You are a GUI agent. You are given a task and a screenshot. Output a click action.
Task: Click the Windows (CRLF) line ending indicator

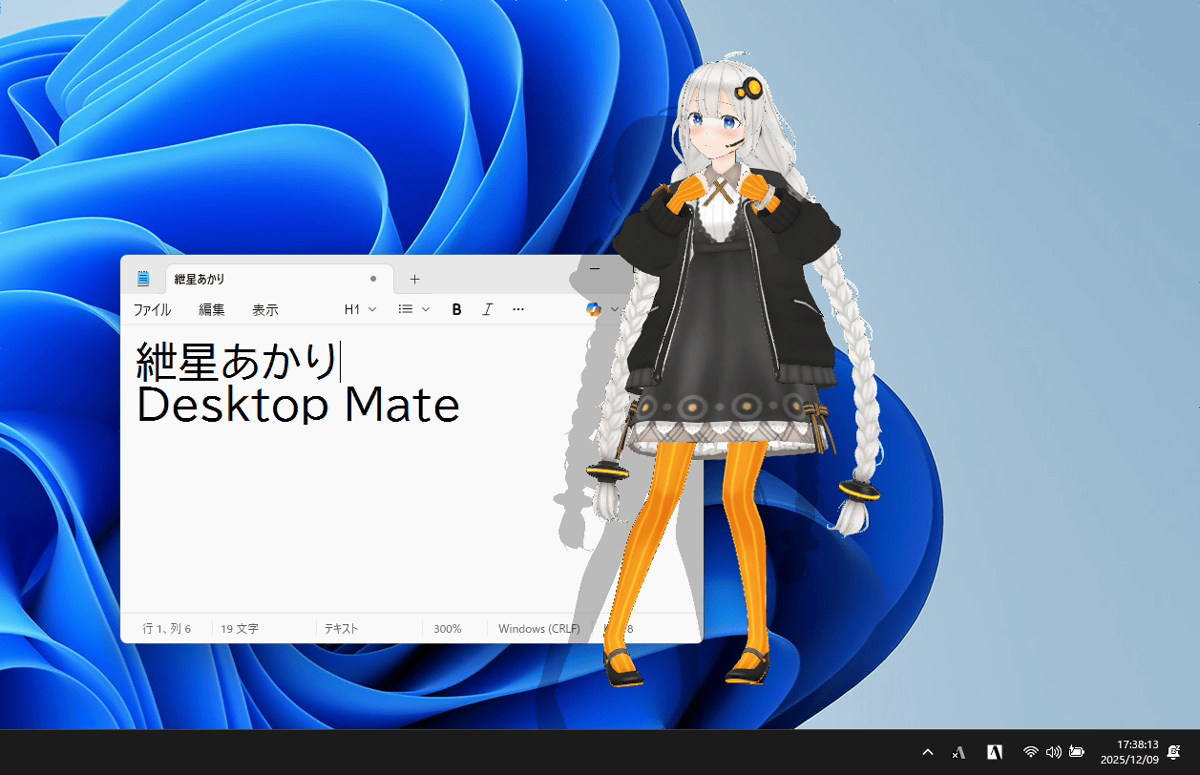[535, 629]
